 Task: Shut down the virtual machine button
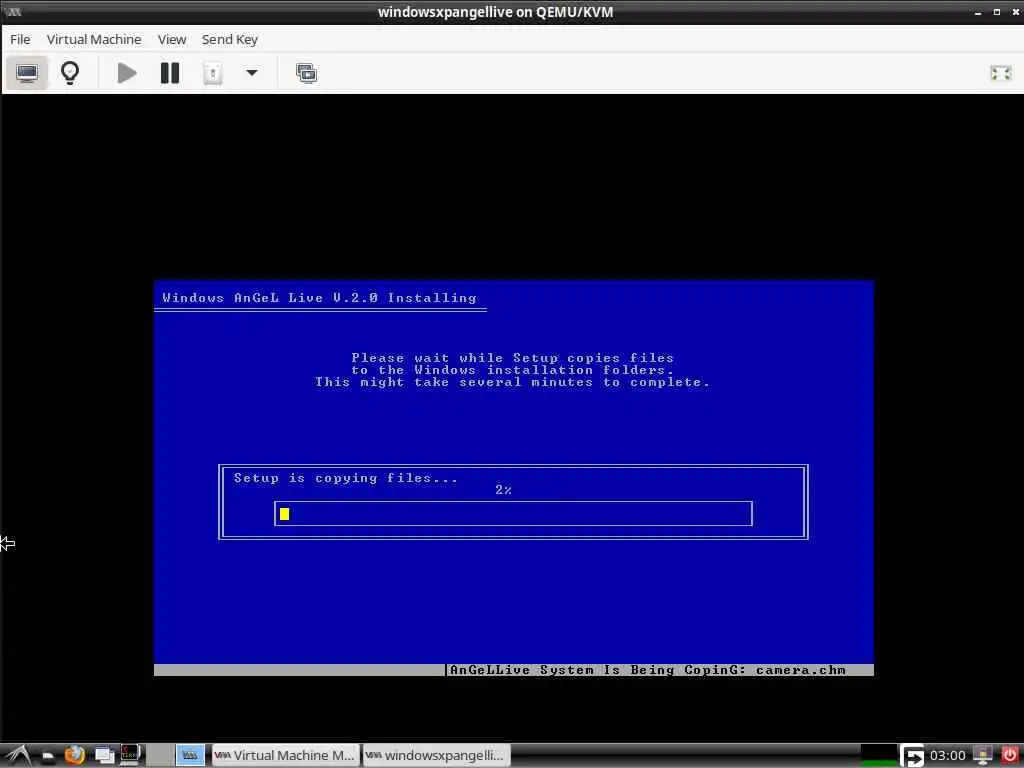212,72
